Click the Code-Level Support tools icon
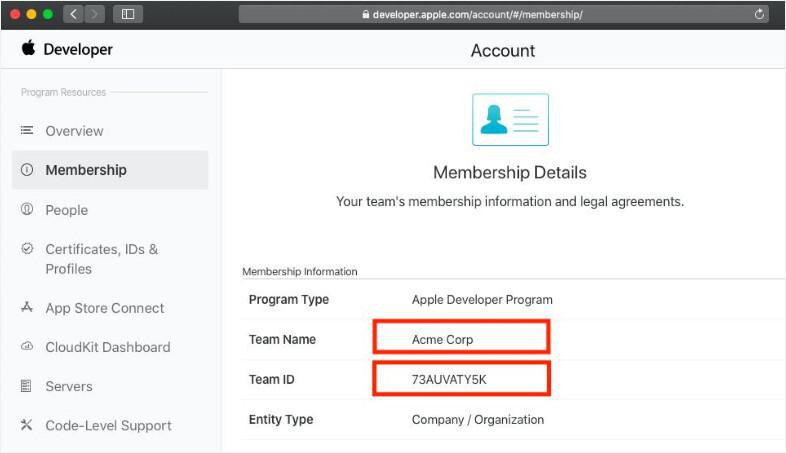 click(x=27, y=425)
